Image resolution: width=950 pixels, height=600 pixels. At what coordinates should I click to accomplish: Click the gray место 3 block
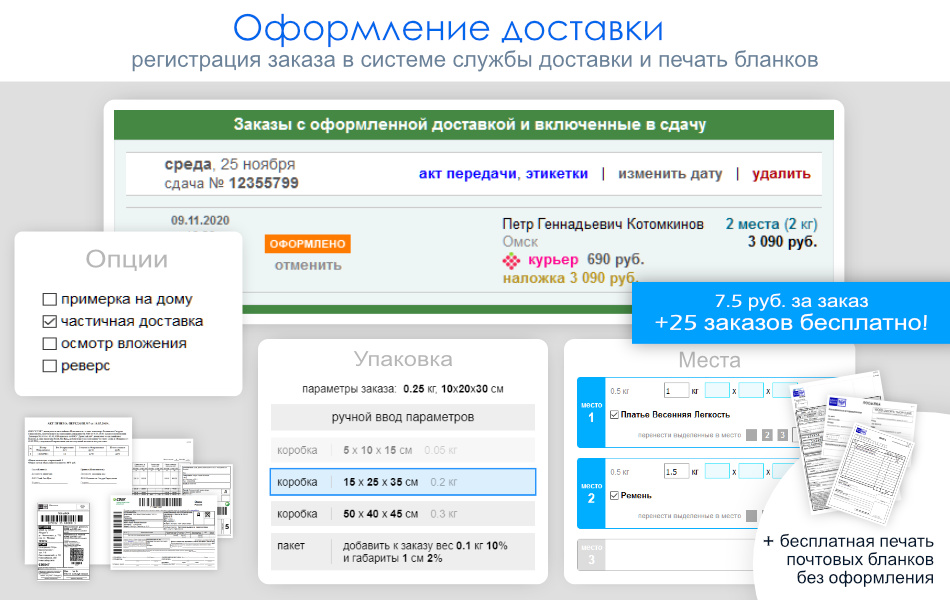(591, 554)
